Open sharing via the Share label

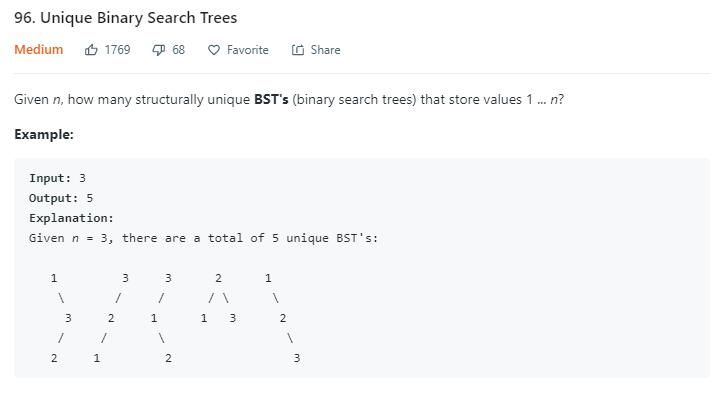click(x=326, y=50)
